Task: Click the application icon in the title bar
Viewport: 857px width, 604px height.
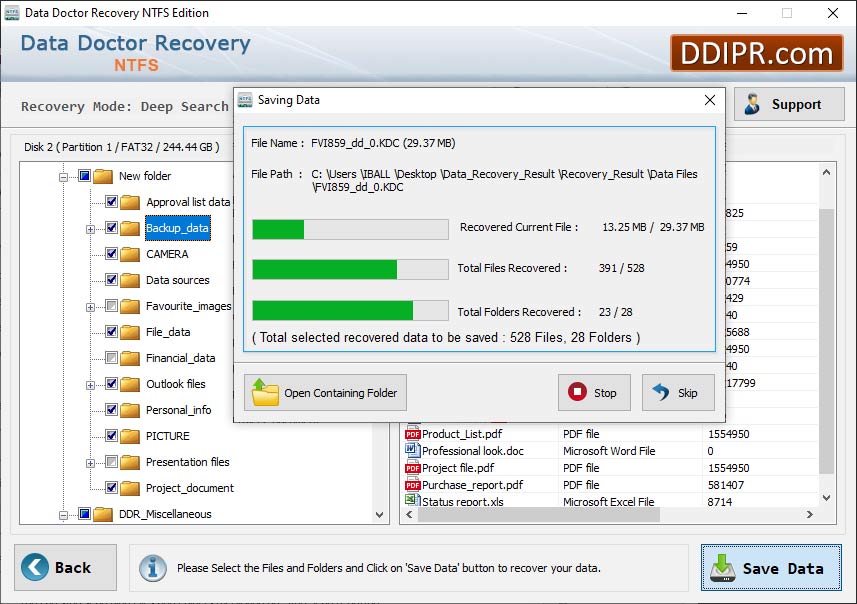Action: [x=11, y=13]
